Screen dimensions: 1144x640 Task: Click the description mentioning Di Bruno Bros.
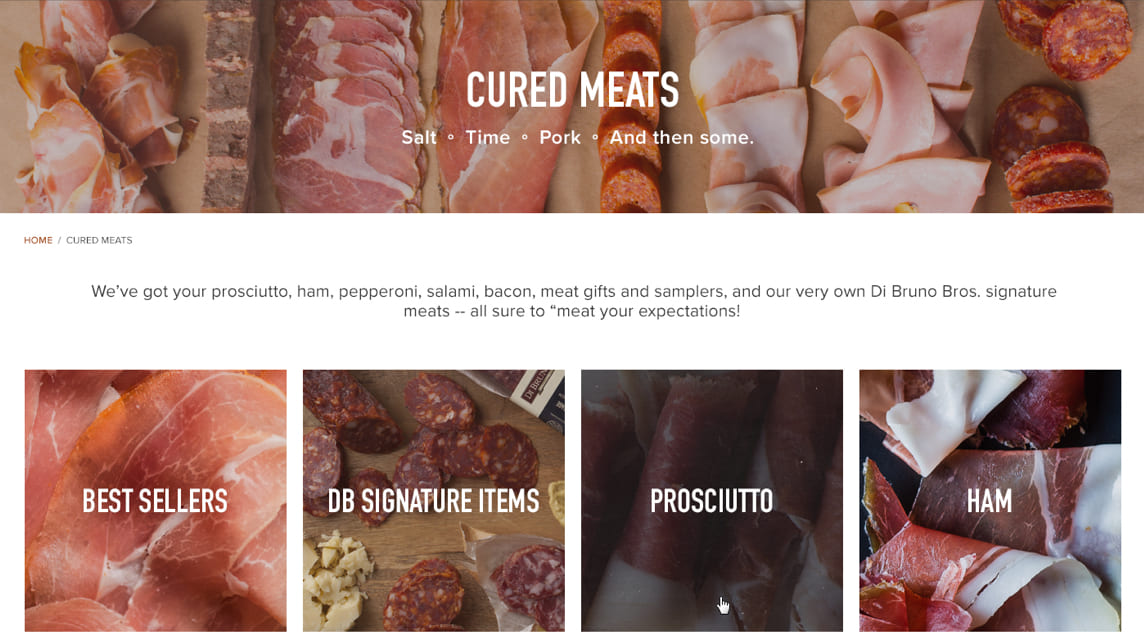tap(573, 301)
